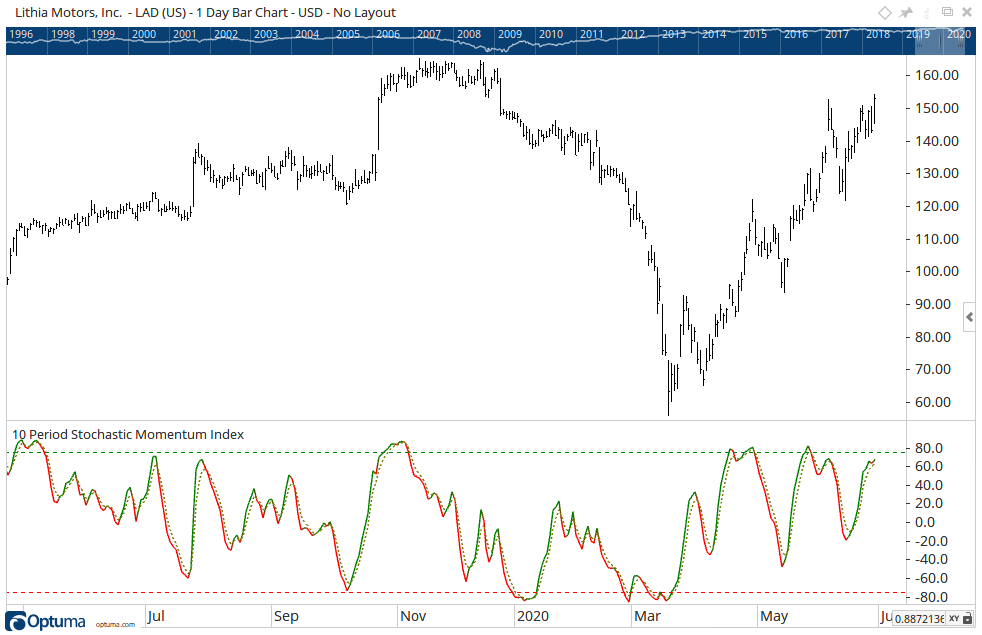Click the positive 60.0 indicator scale label
The image size is (982, 635).
pyautogui.click(x=929, y=466)
